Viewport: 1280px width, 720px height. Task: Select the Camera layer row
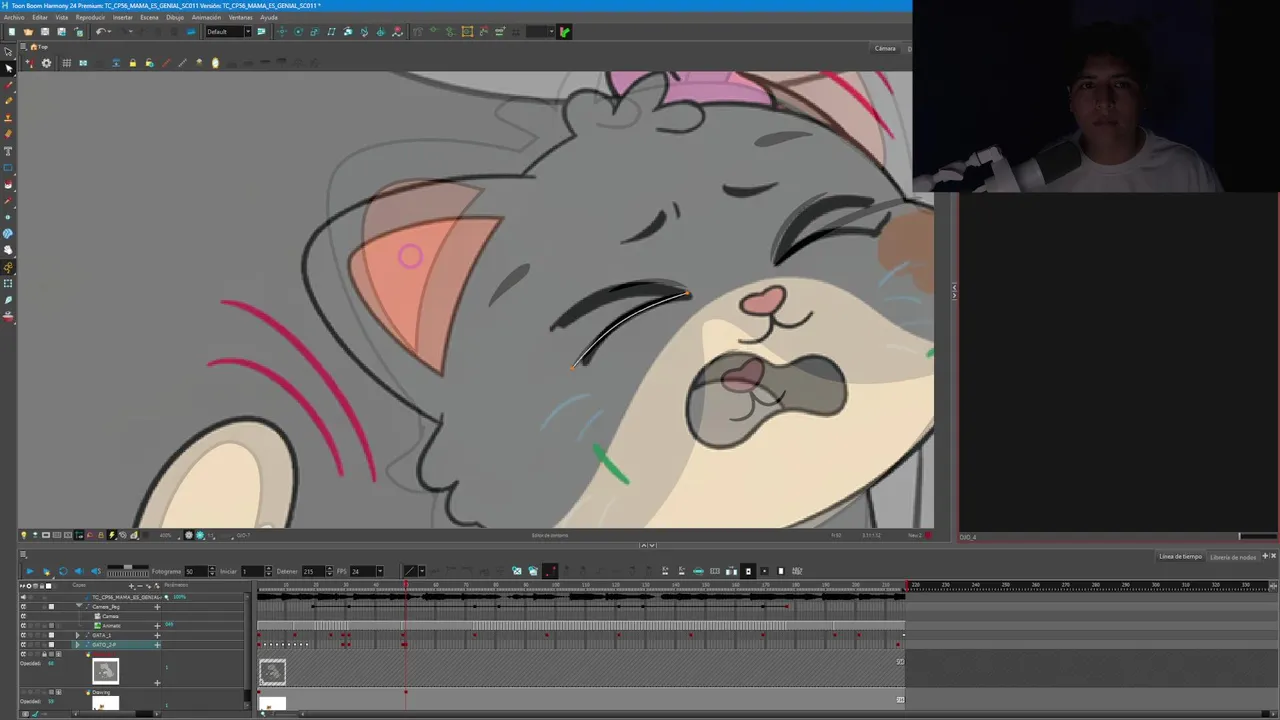point(110,616)
